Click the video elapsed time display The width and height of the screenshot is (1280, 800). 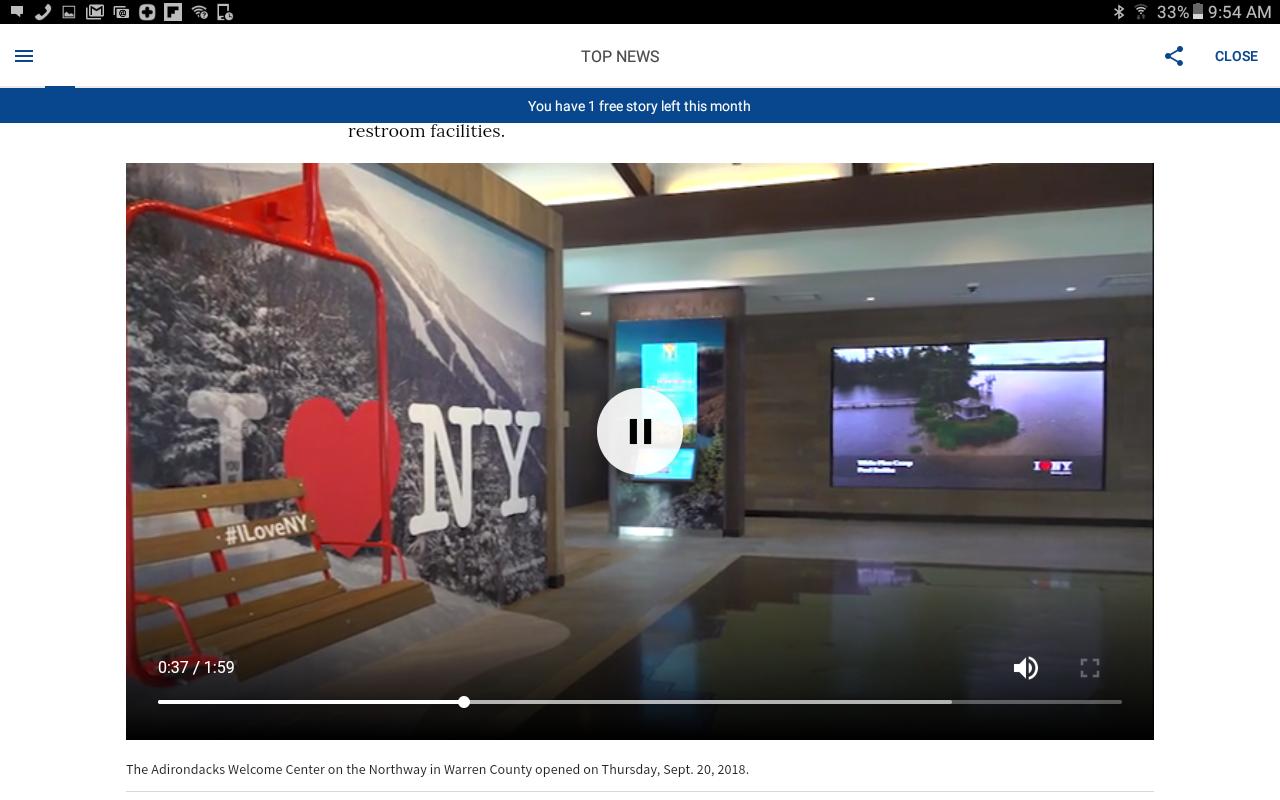pyautogui.click(x=196, y=667)
